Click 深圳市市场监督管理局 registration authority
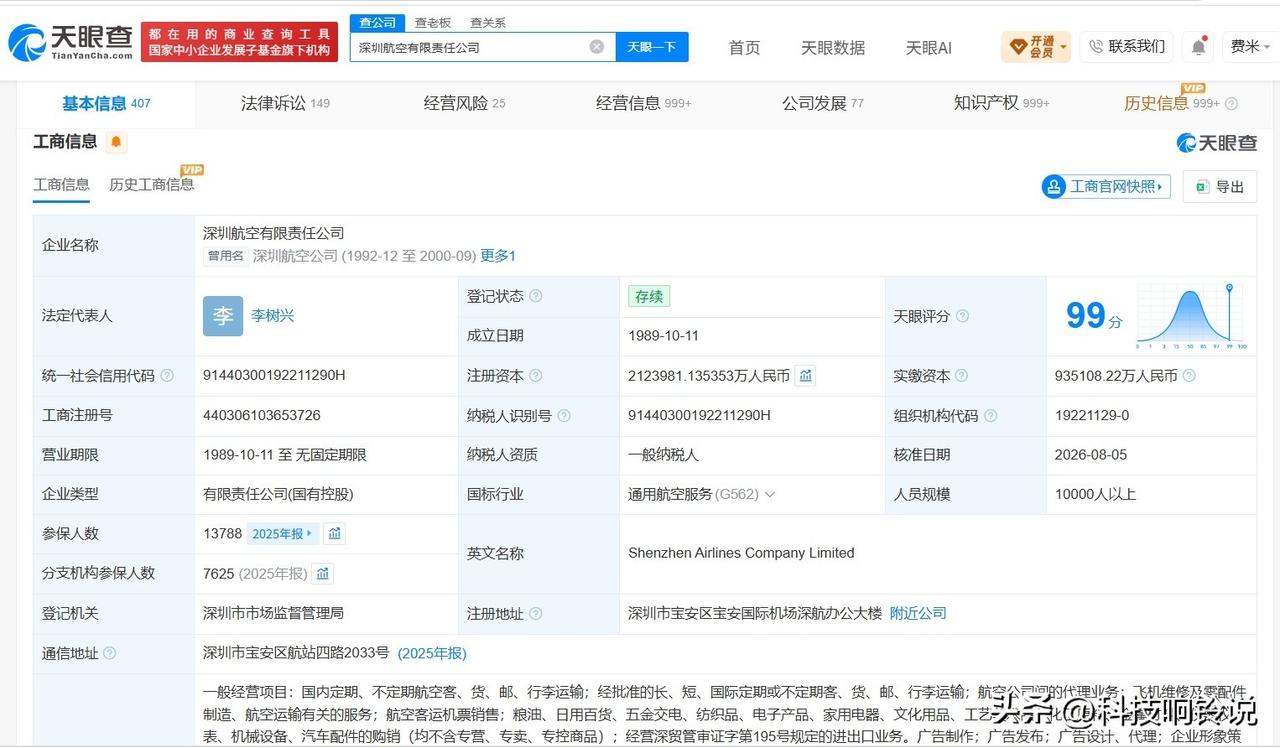This screenshot has height=748, width=1280. (273, 613)
